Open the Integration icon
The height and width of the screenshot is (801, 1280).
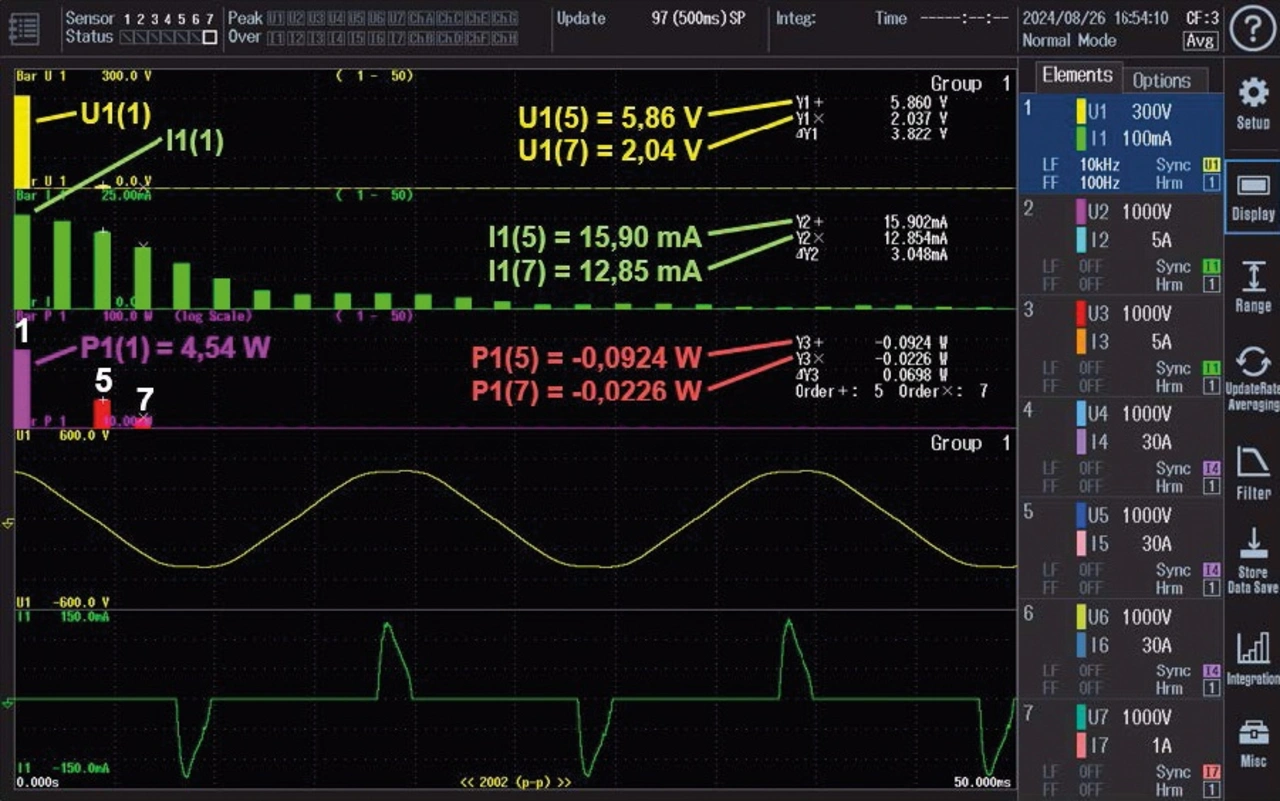(x=1252, y=657)
